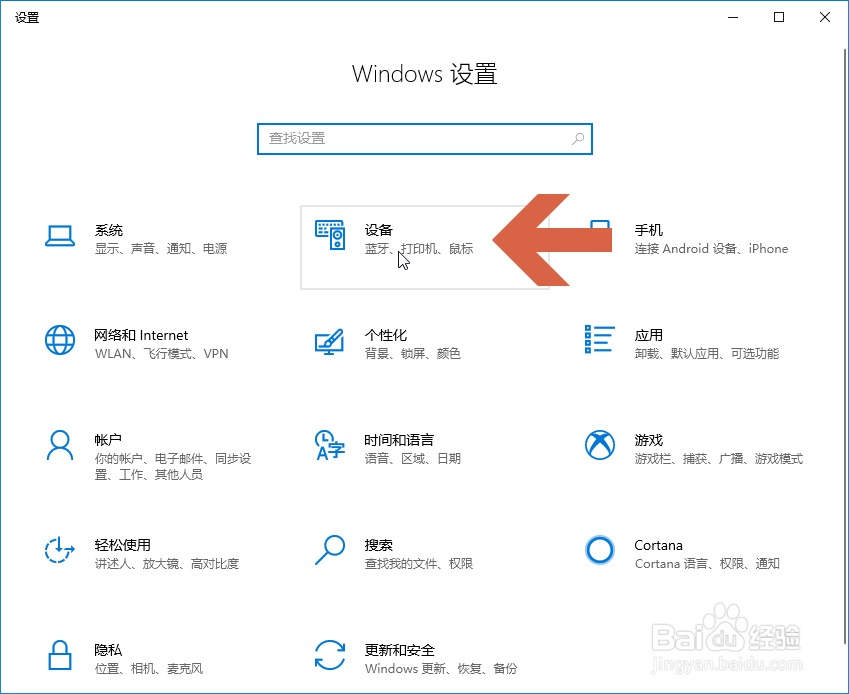Click the magnifier icon in the search box
The image size is (849, 694).
578,139
